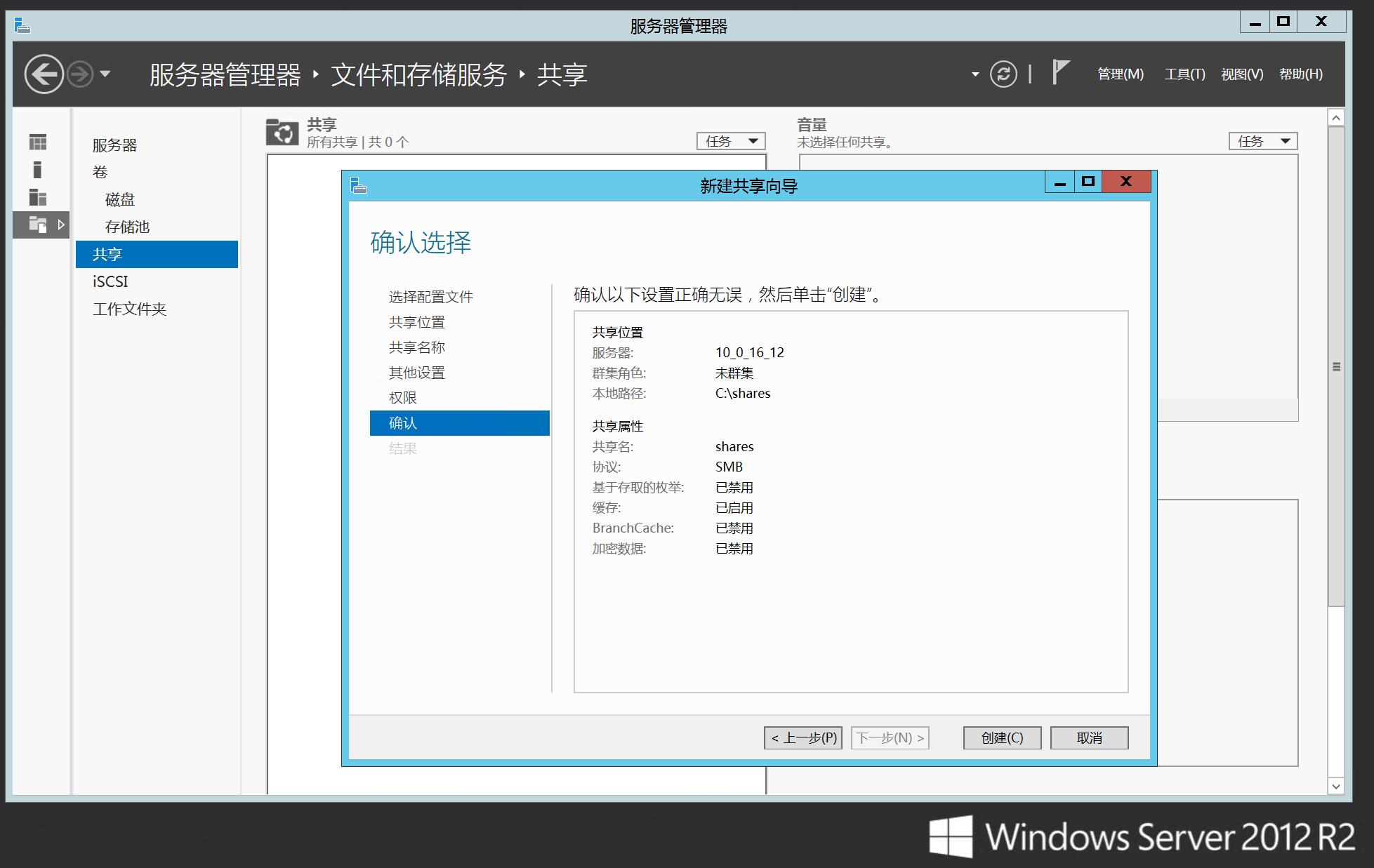Image resolution: width=1374 pixels, height=868 pixels.
Task: Click the 创建(C) button
Action: coord(1001,737)
